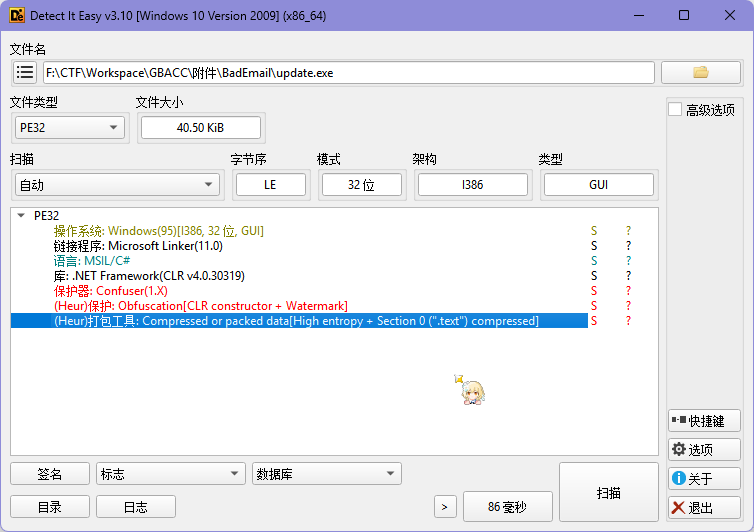Open 选项 options with gear icon
Screen dimensions: 754x532
pyautogui.click(x=704, y=450)
